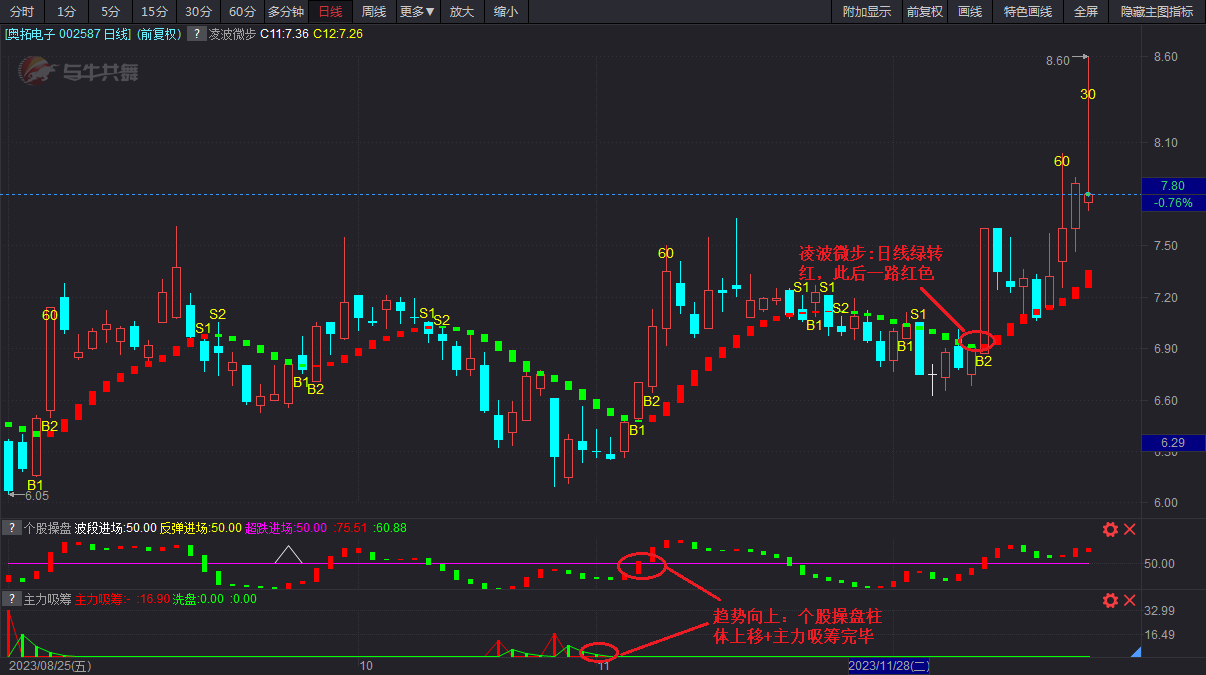Select the 30分 period tab

(x=198, y=12)
